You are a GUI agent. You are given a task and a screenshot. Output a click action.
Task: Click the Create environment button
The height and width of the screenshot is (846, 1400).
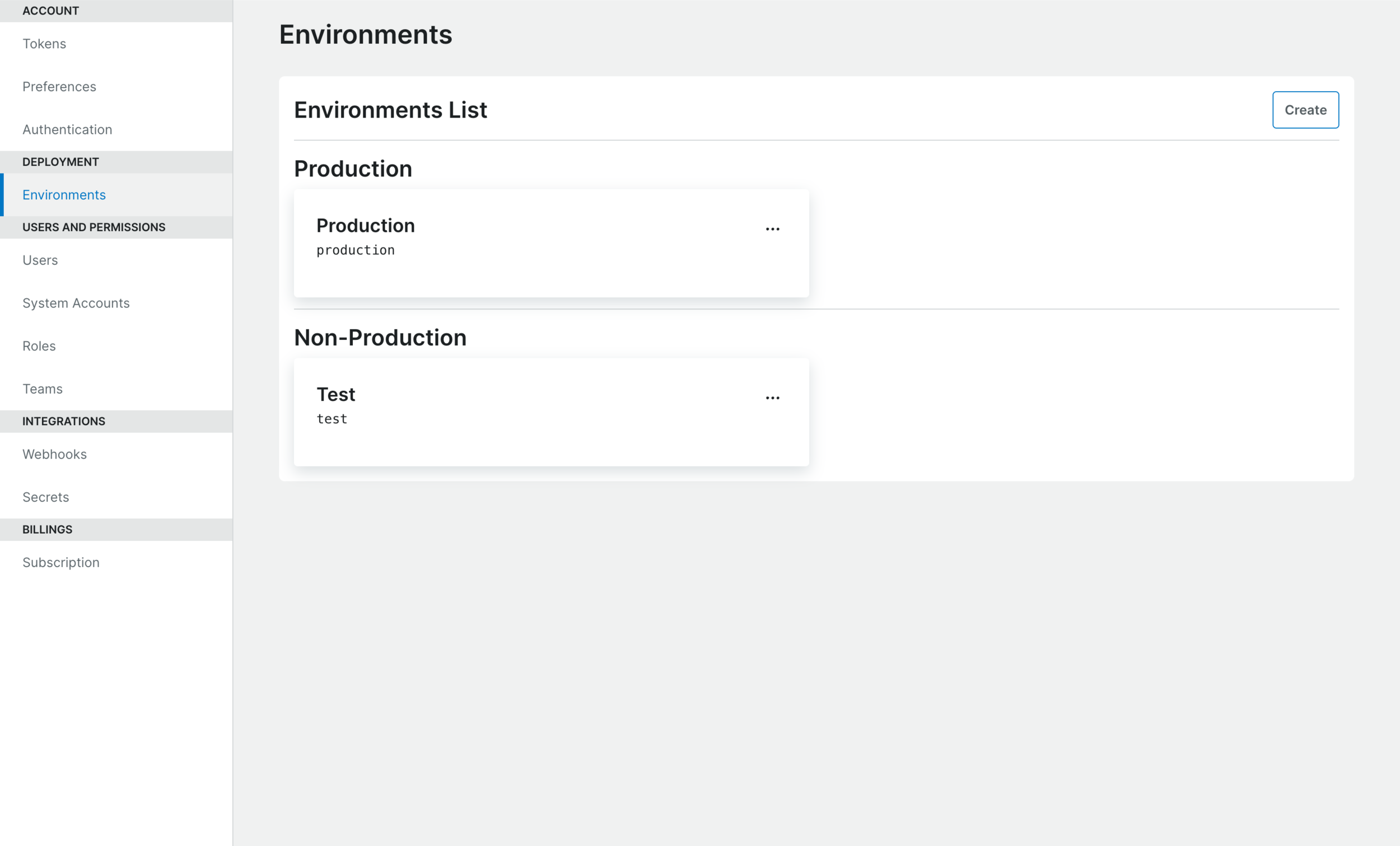(1305, 110)
